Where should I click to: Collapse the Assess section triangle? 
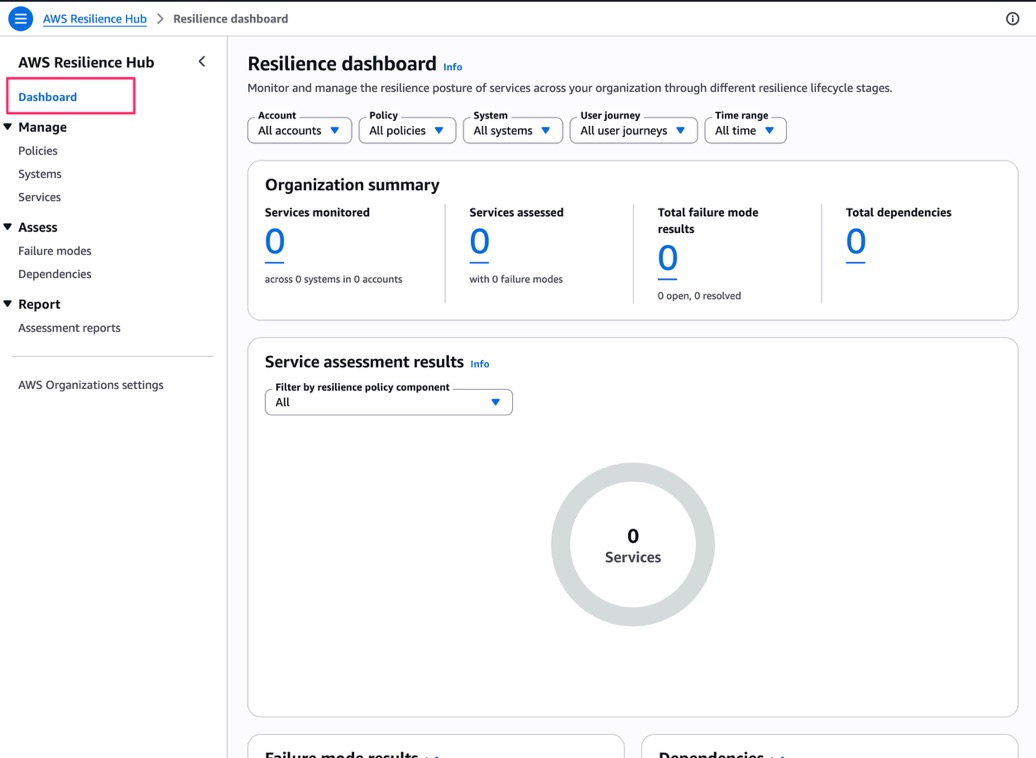pyautogui.click(x=8, y=227)
